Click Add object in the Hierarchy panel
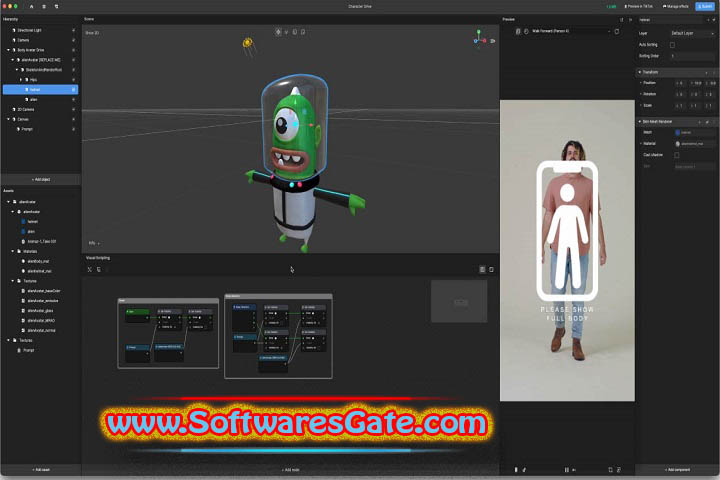Viewport: 720px width, 480px height. tap(41, 179)
